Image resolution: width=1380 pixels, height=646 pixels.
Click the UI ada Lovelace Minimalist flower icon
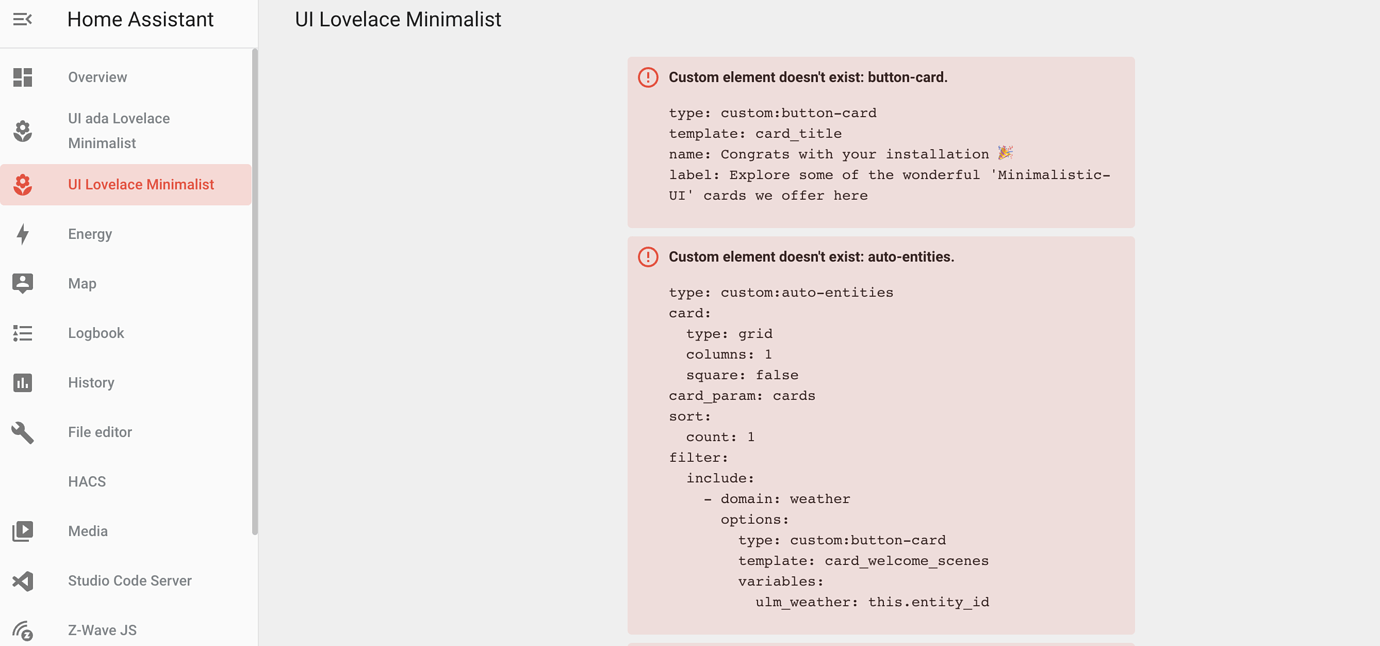22,131
